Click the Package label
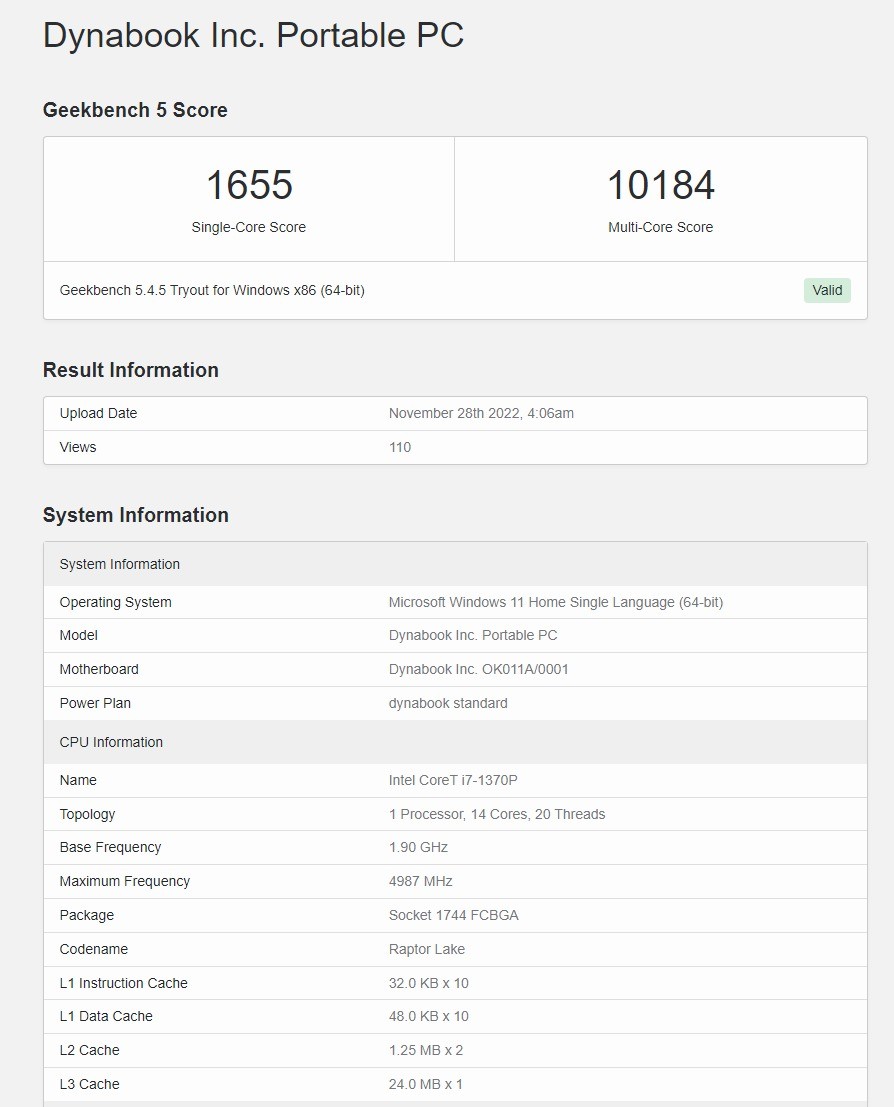Viewport: 894px width, 1107px height. (x=86, y=915)
